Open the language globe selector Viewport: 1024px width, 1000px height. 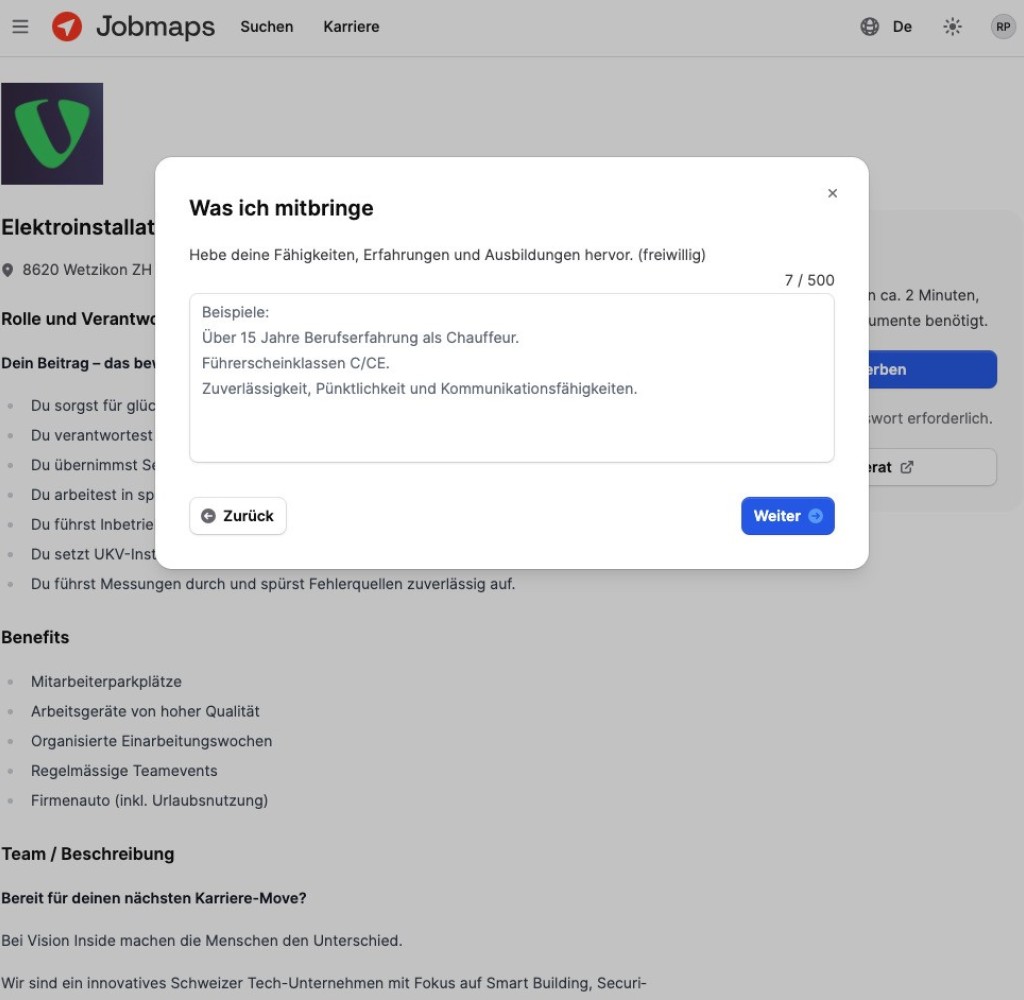coord(870,27)
